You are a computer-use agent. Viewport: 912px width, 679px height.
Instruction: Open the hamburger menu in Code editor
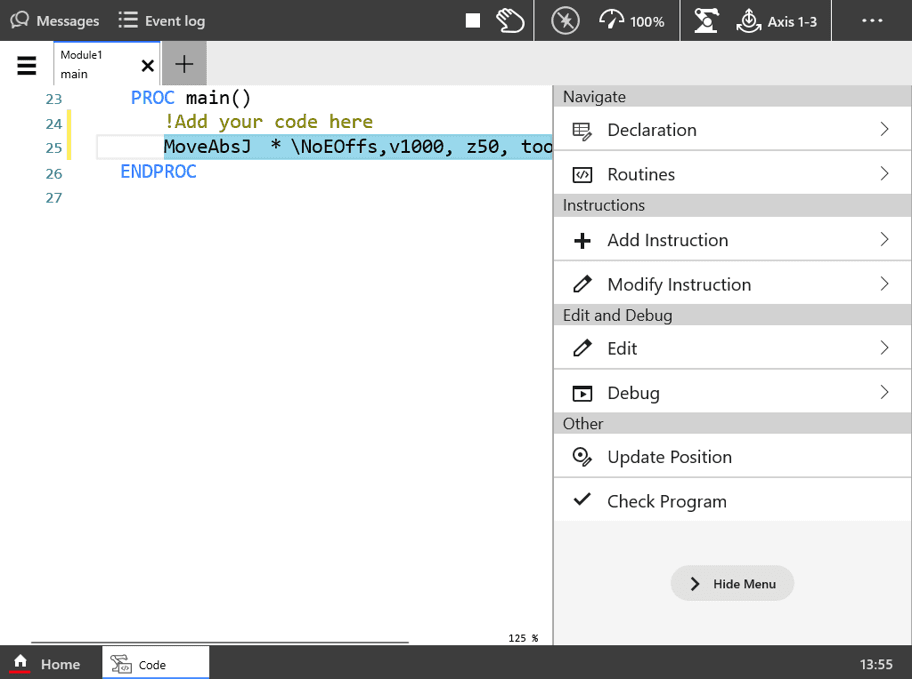tap(27, 65)
